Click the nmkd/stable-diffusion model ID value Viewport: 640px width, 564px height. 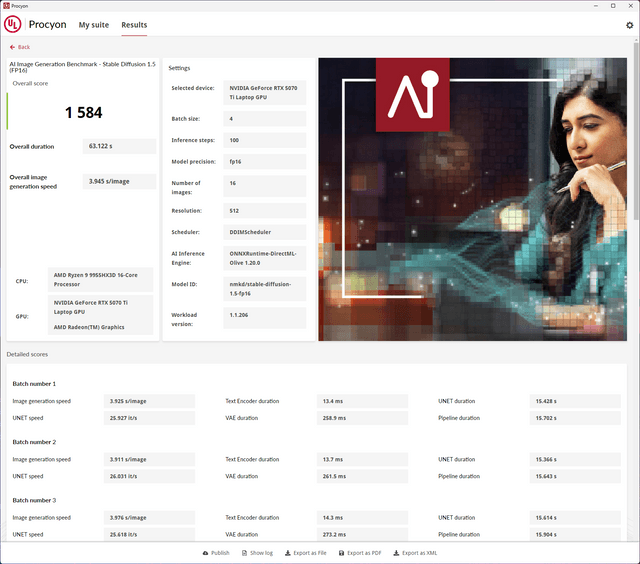click(x=264, y=289)
